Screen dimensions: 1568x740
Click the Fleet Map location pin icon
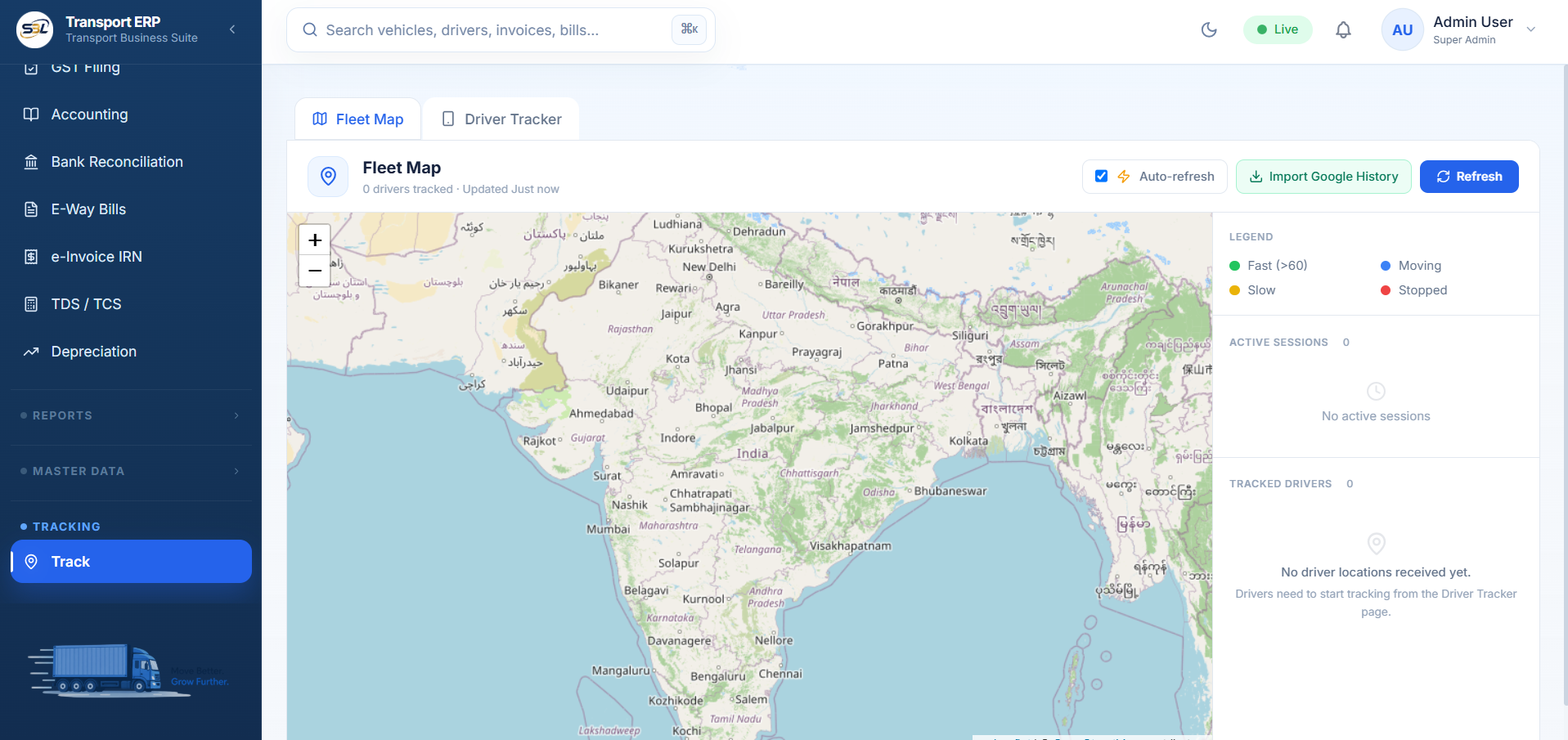pos(328,177)
